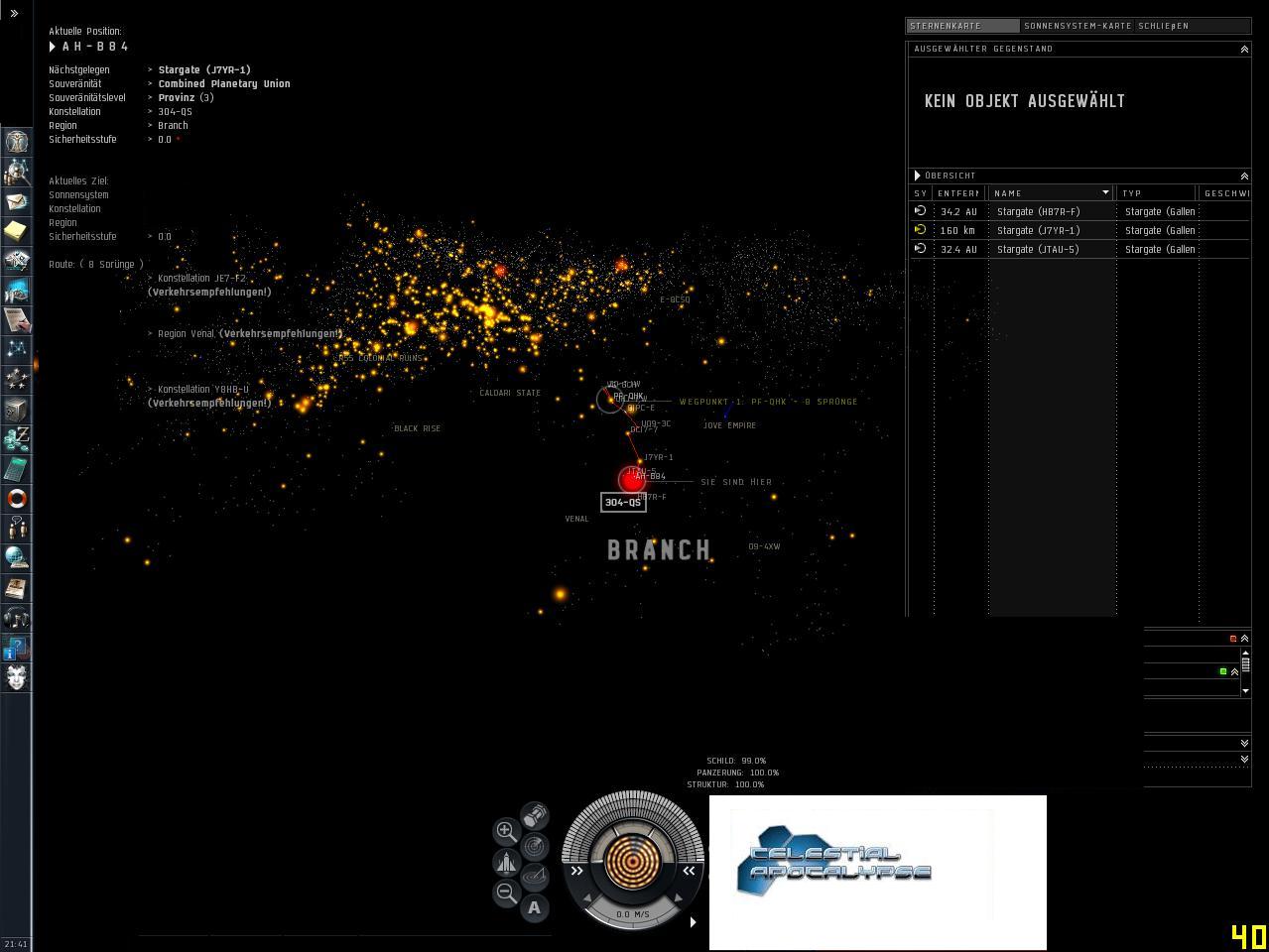Open the journal book icon
Viewport: 1269px width, 952px height.
[x=17, y=587]
